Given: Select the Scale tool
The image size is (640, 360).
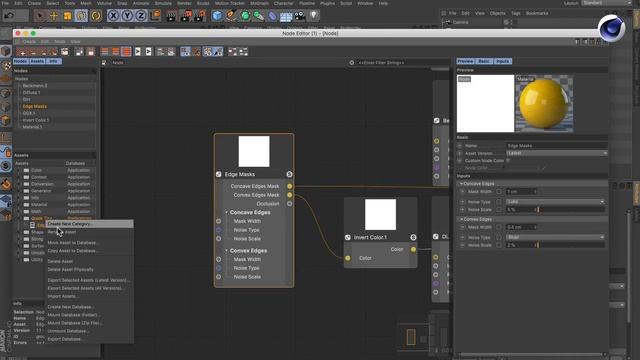Looking at the screenshot, I should pos(67,16).
